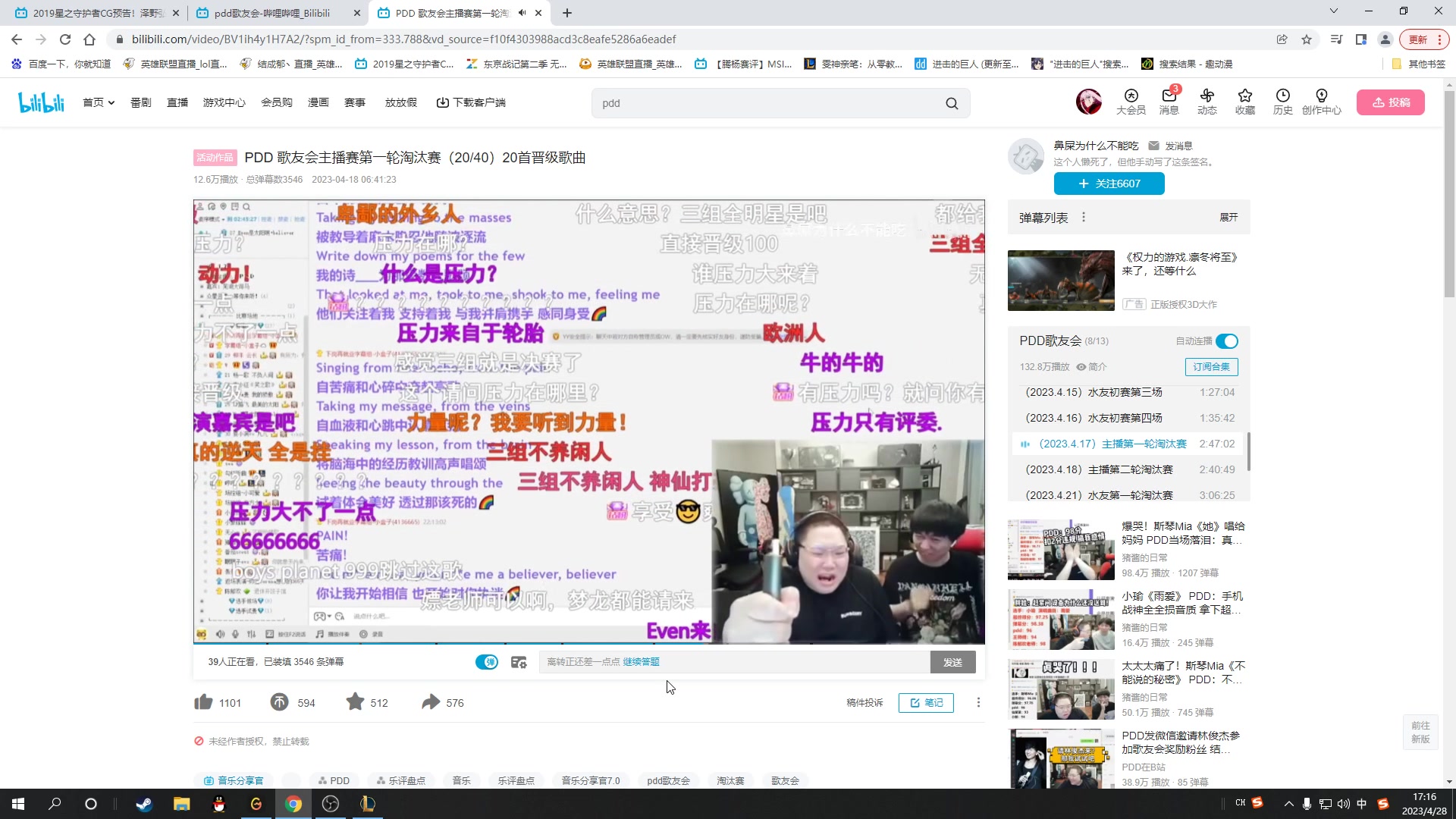Toggle the blue 弹 danmaku switch off
1456x819 pixels.
(x=486, y=661)
